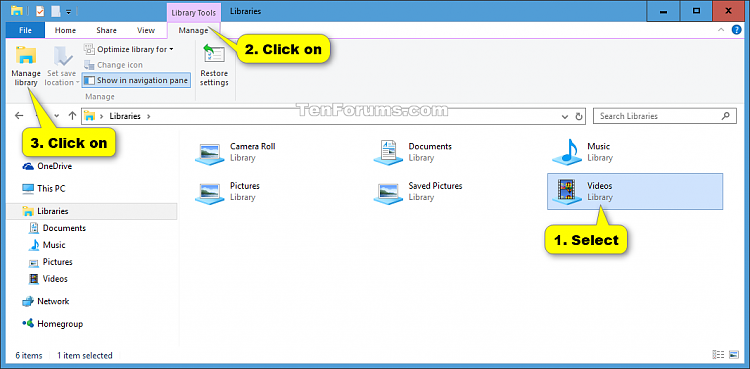The width and height of the screenshot is (750, 369).
Task: Select the Manage ribbon tab
Action: tap(193, 30)
